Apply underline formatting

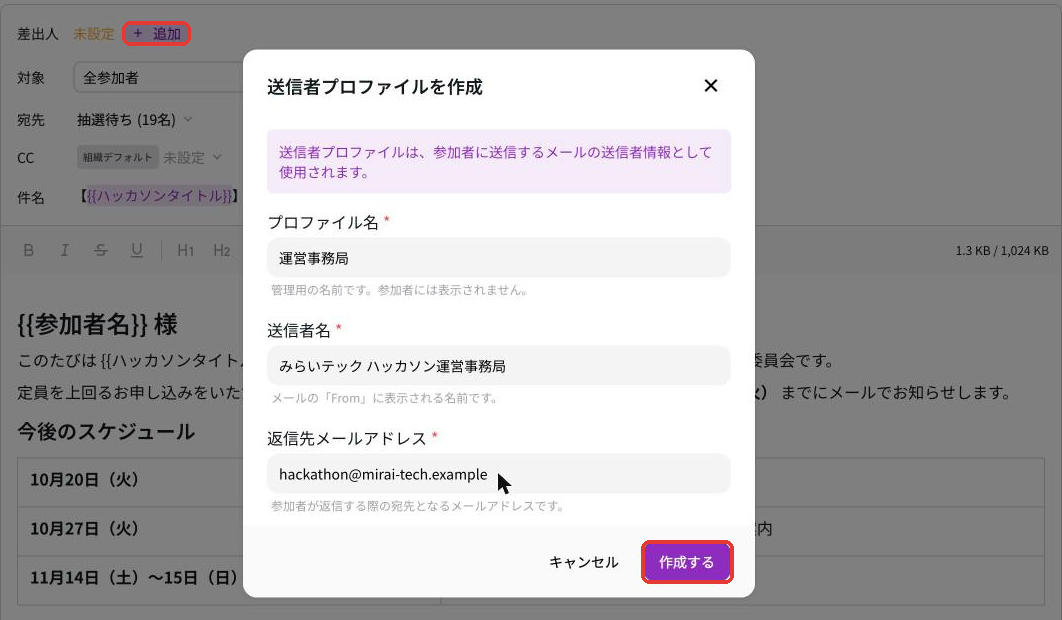point(137,251)
